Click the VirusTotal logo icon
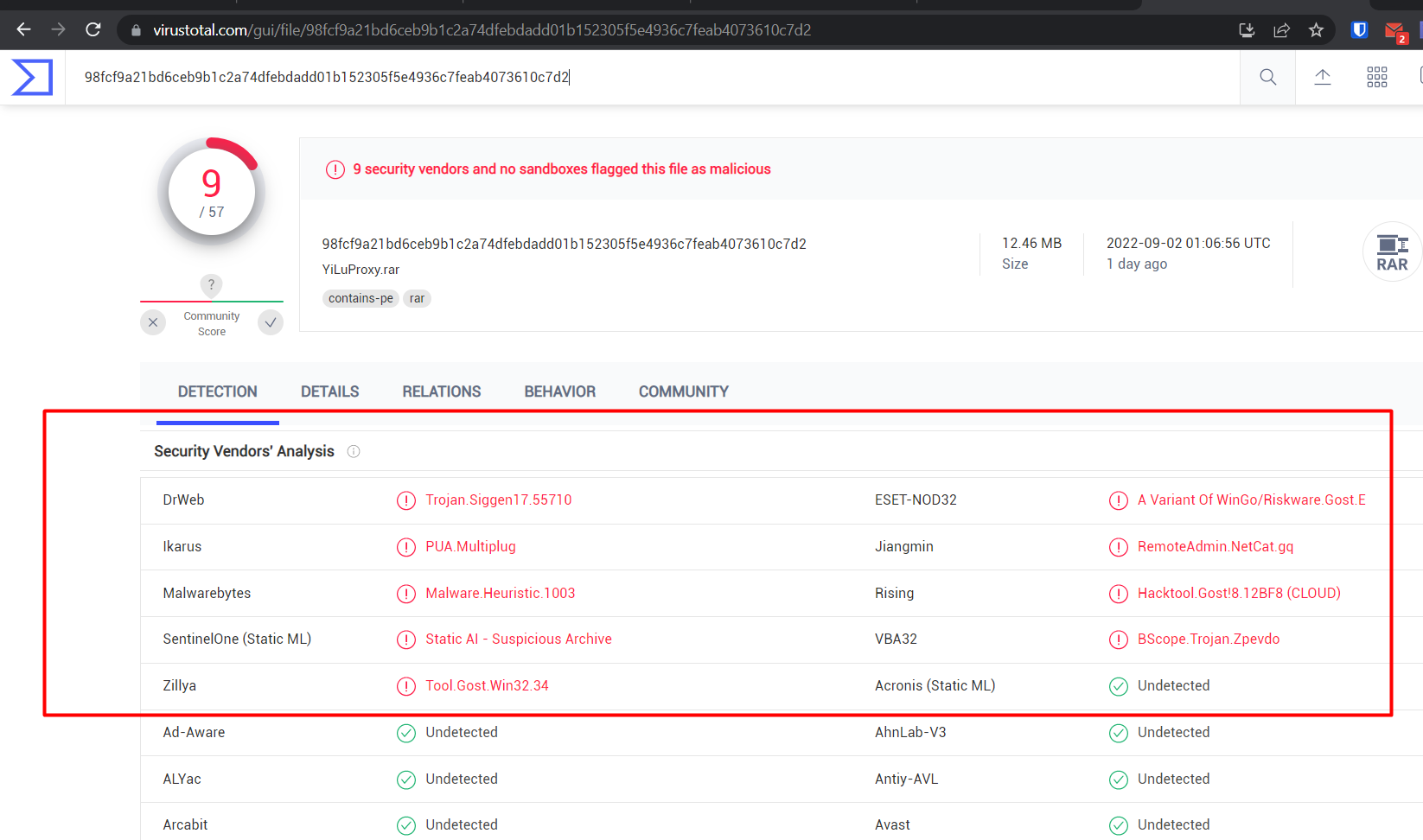This screenshot has height=840, width=1423. 32,77
